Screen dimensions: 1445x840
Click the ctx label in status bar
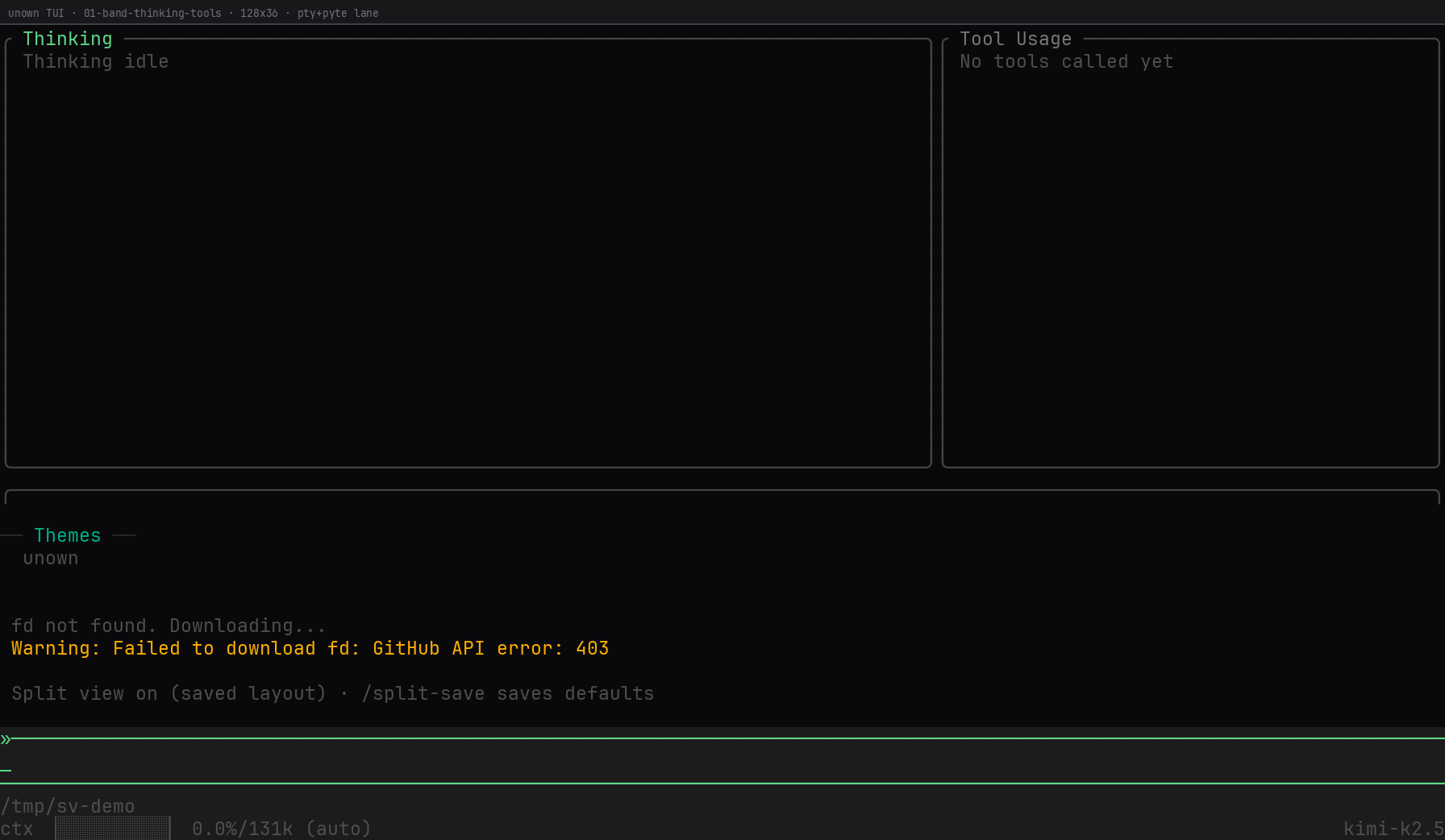pyautogui.click(x=17, y=829)
